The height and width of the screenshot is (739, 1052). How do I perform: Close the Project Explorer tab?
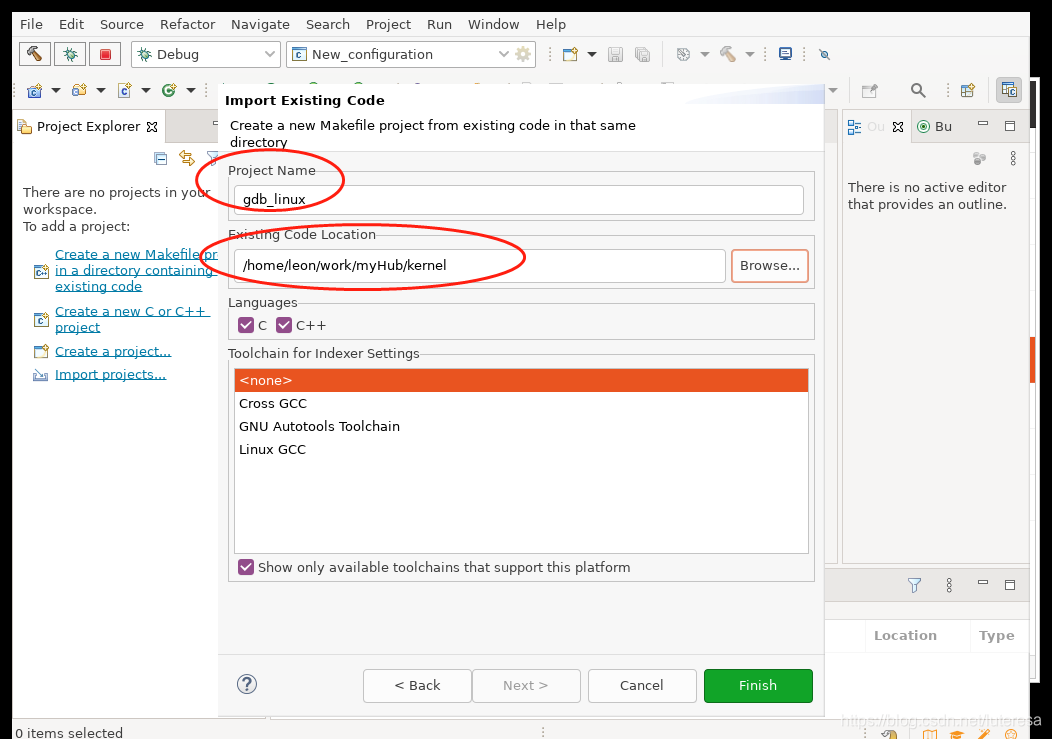click(152, 126)
